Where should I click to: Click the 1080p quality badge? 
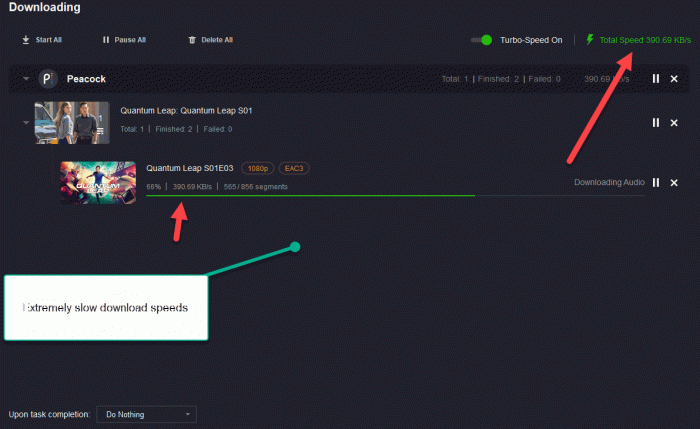click(x=258, y=168)
